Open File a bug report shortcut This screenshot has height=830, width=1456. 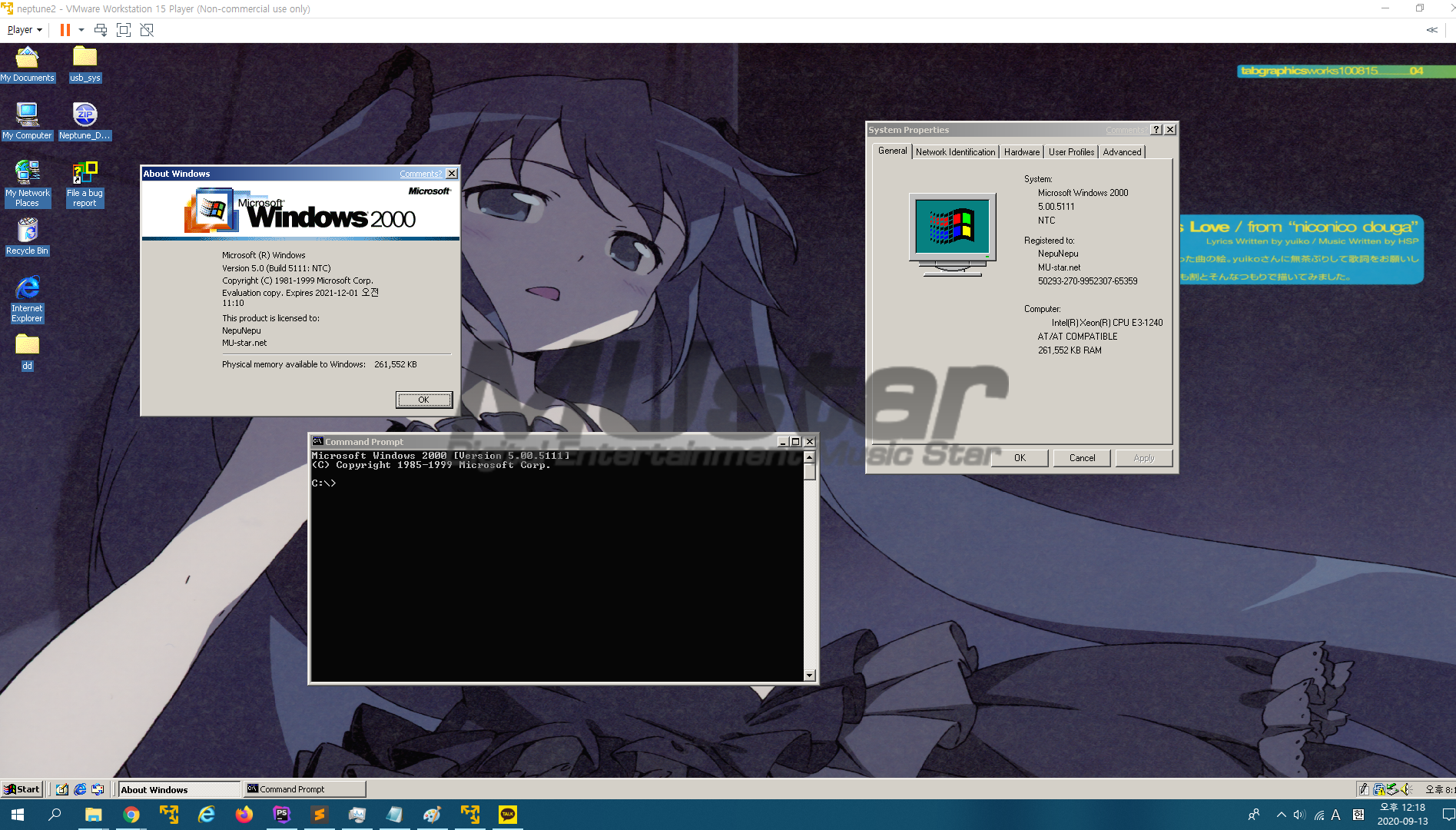[85, 184]
